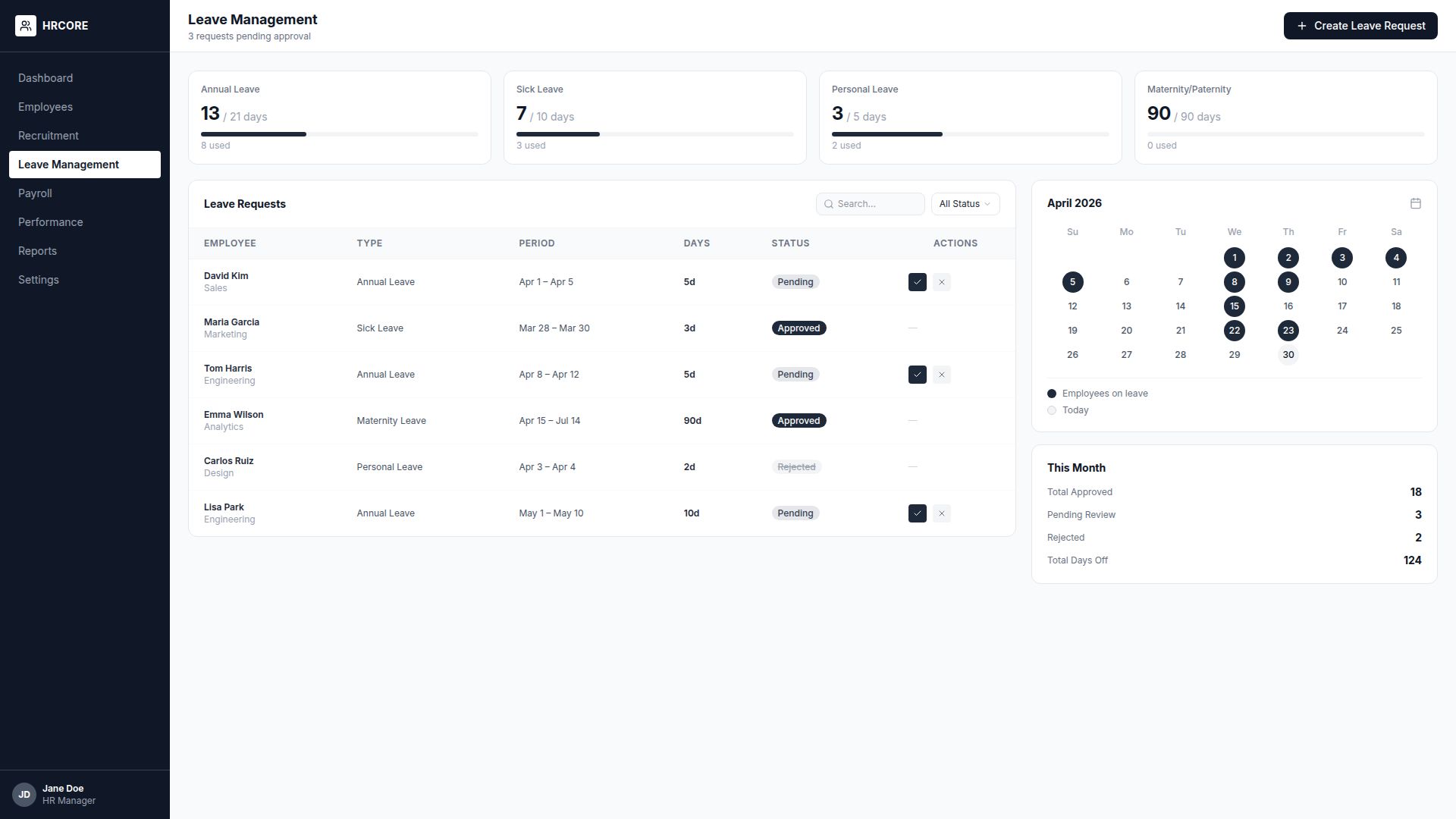Reject Lisa Park's leave request
This screenshot has height=819, width=1456.
941,513
